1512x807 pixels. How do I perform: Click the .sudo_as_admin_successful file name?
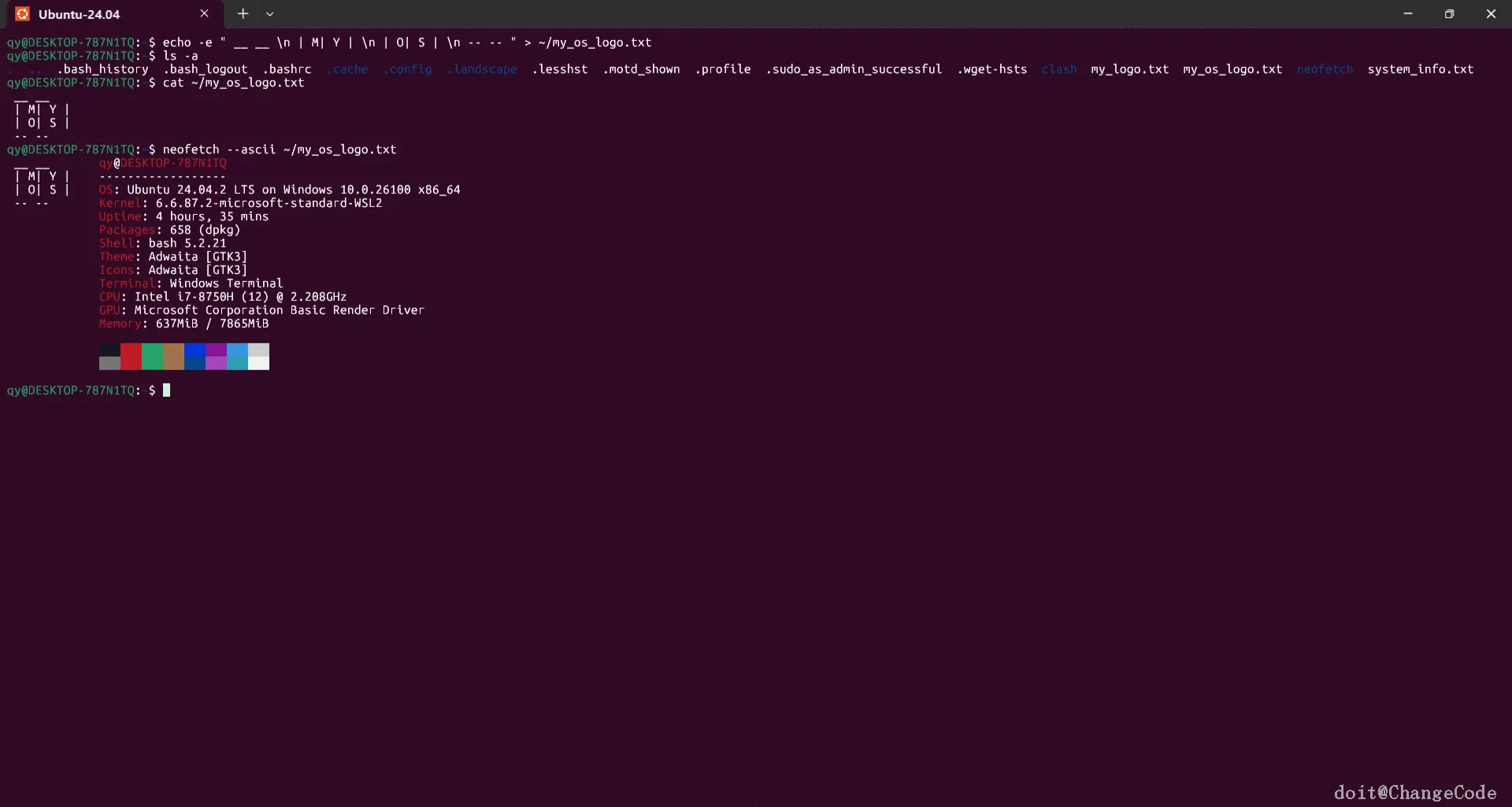(854, 69)
